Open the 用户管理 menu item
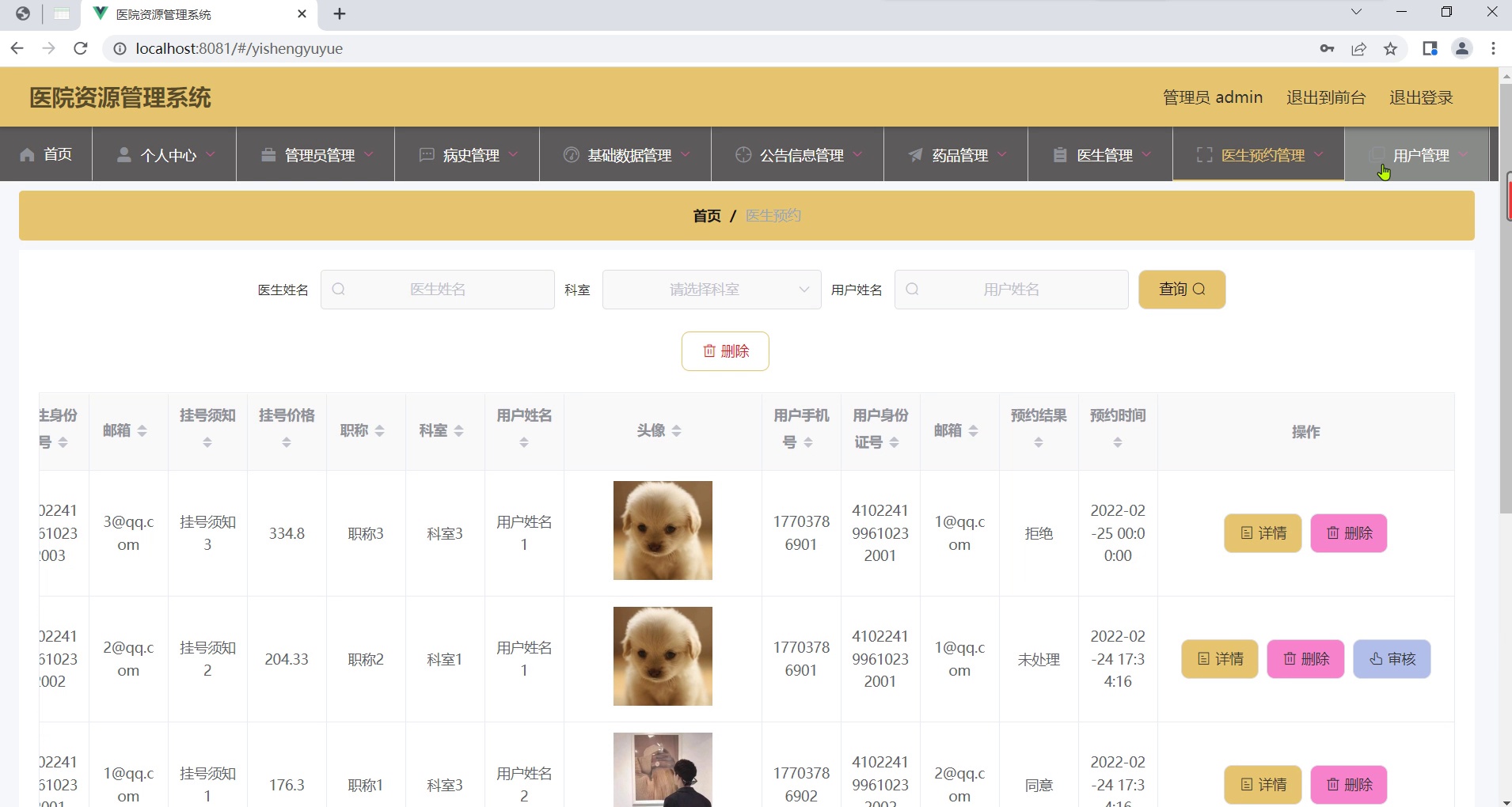Image resolution: width=1512 pixels, height=807 pixels. tap(1417, 154)
